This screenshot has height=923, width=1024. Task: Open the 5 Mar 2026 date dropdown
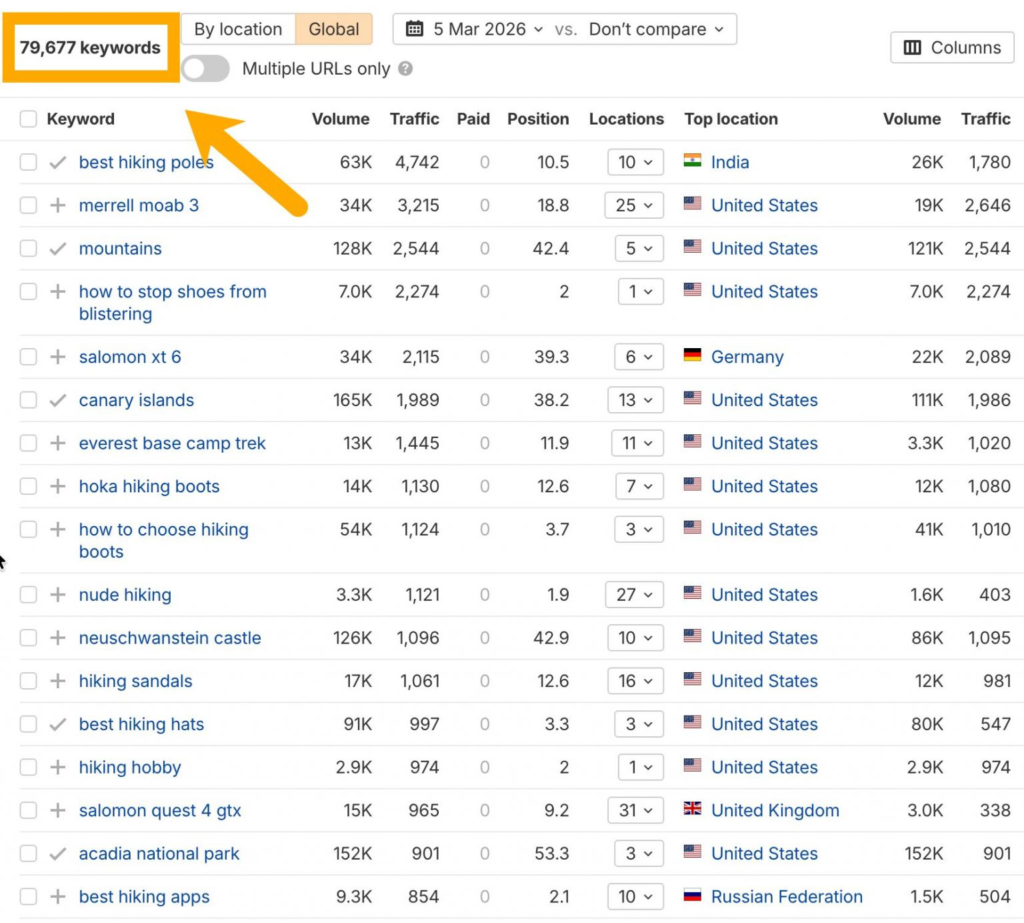[475, 29]
